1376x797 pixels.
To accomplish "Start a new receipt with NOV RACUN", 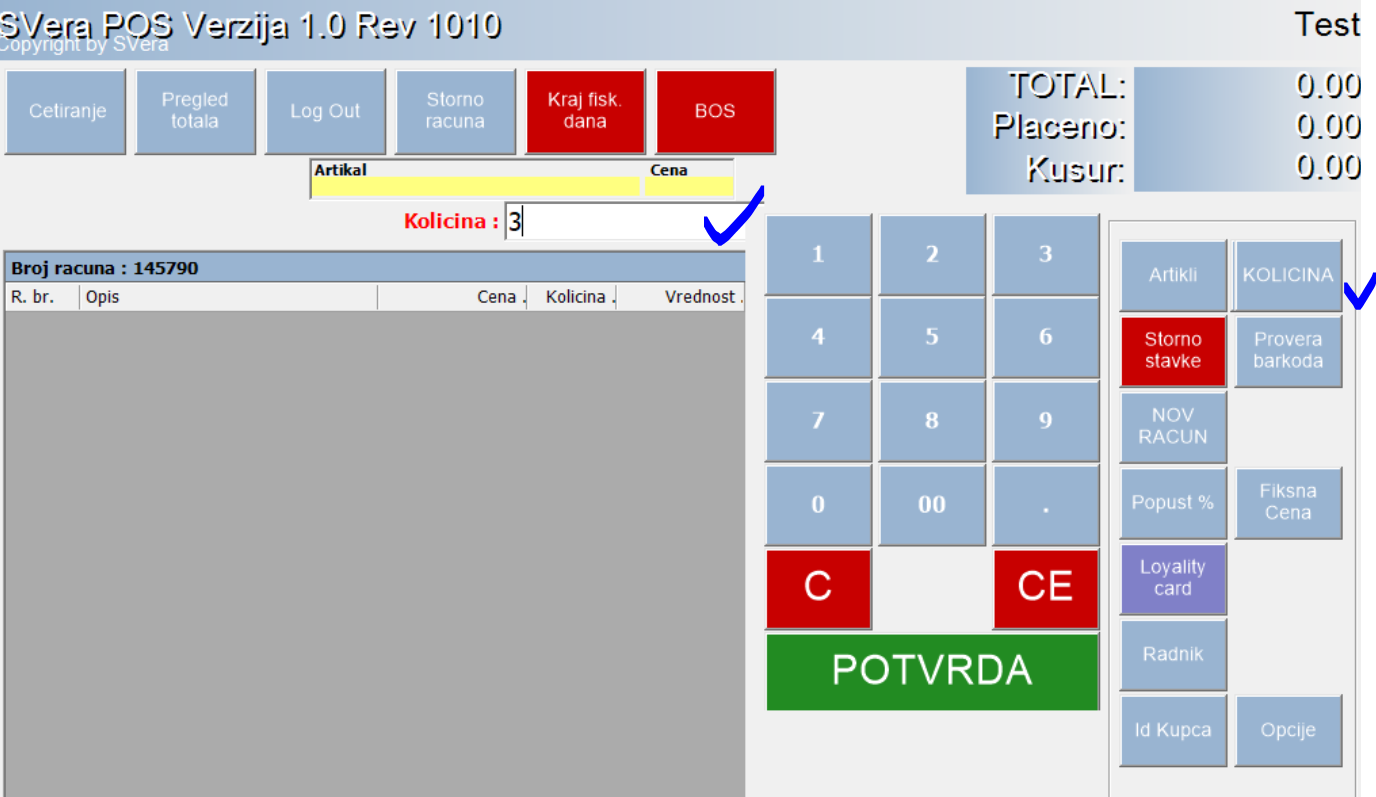I will pos(1173,427).
